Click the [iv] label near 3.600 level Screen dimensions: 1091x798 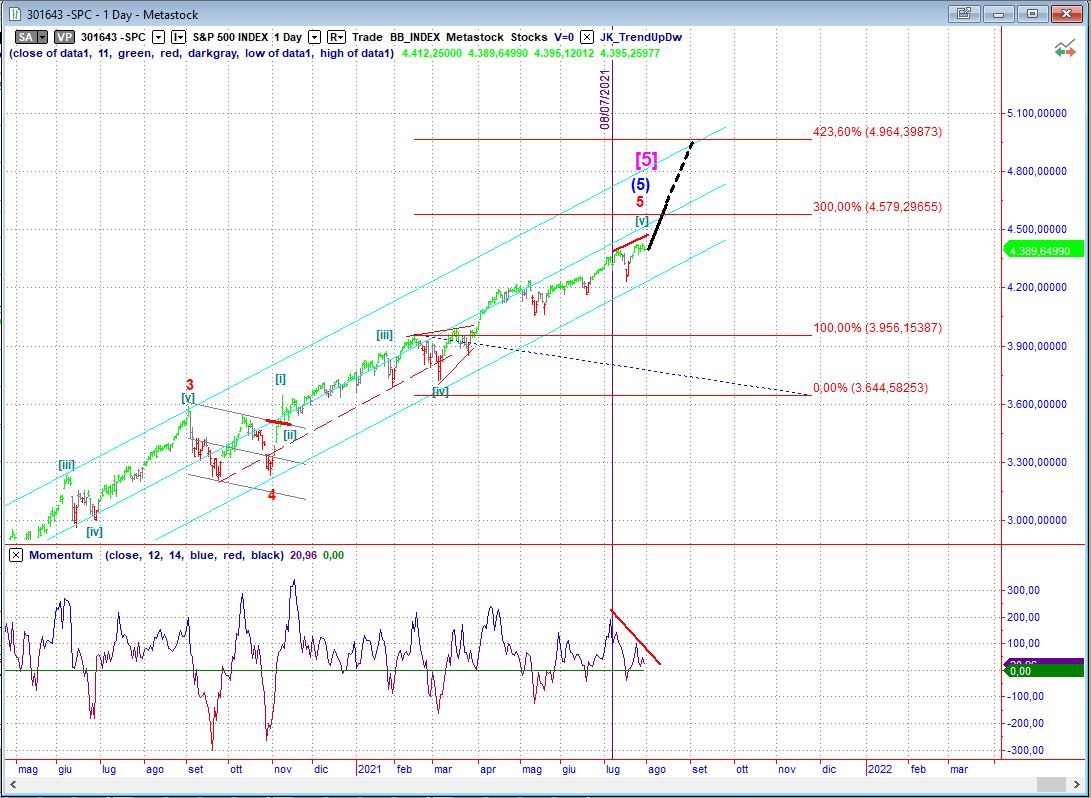[x=440, y=392]
